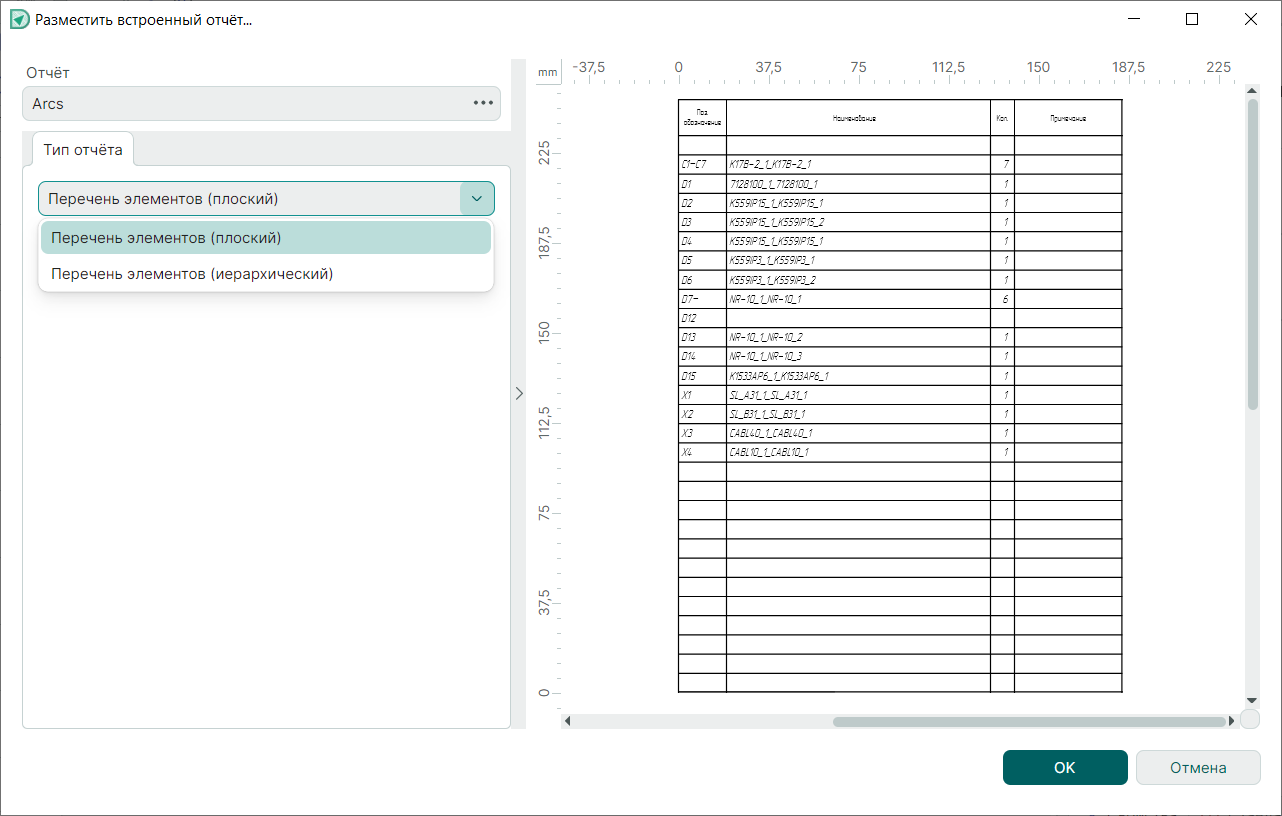Click the round button in the scrollbar corner
Viewport: 1282px width, 816px height.
coord(1250,720)
